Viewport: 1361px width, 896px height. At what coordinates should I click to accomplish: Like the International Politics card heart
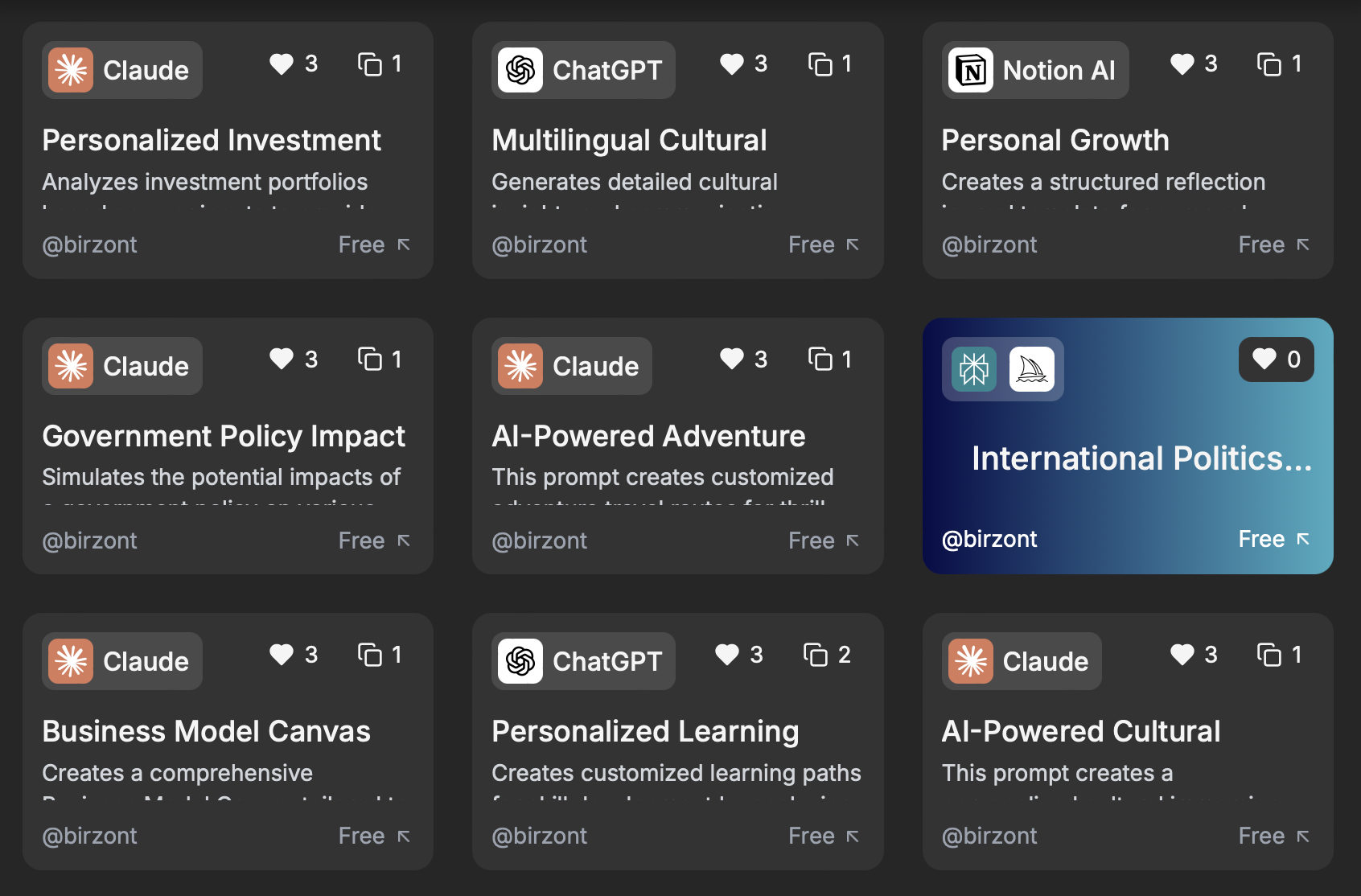pyautogui.click(x=1264, y=359)
